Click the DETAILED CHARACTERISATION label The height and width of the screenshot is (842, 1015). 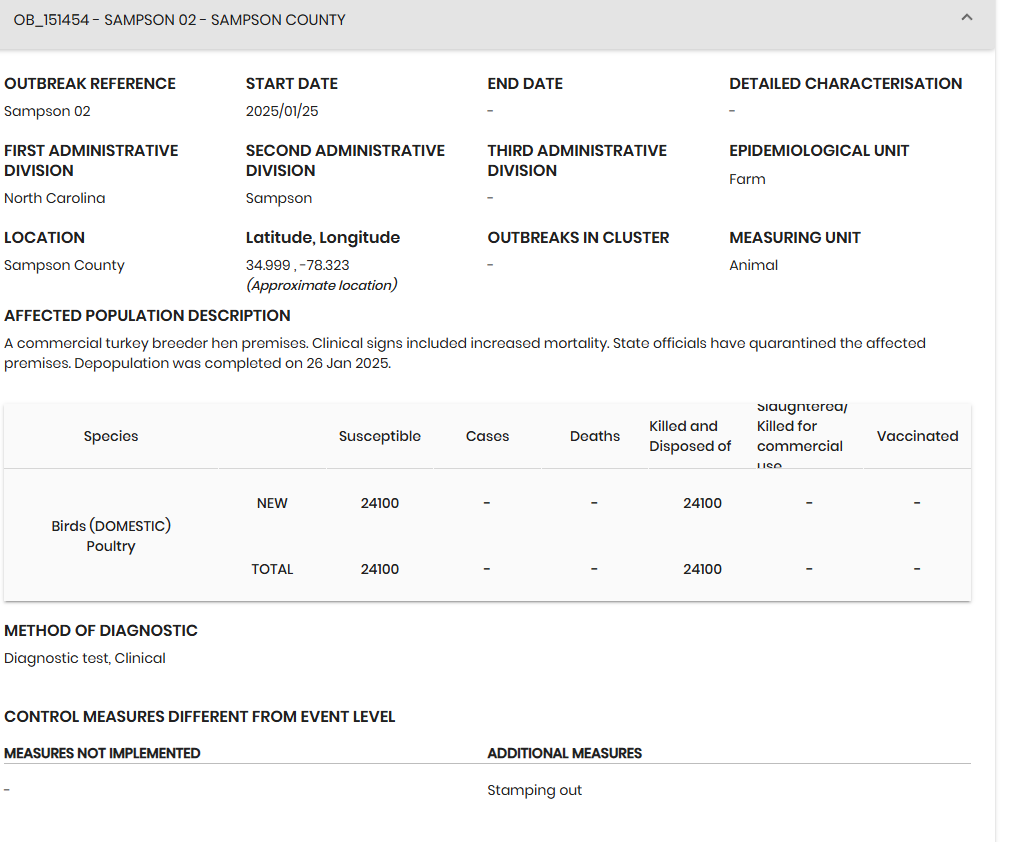pyautogui.click(x=845, y=83)
